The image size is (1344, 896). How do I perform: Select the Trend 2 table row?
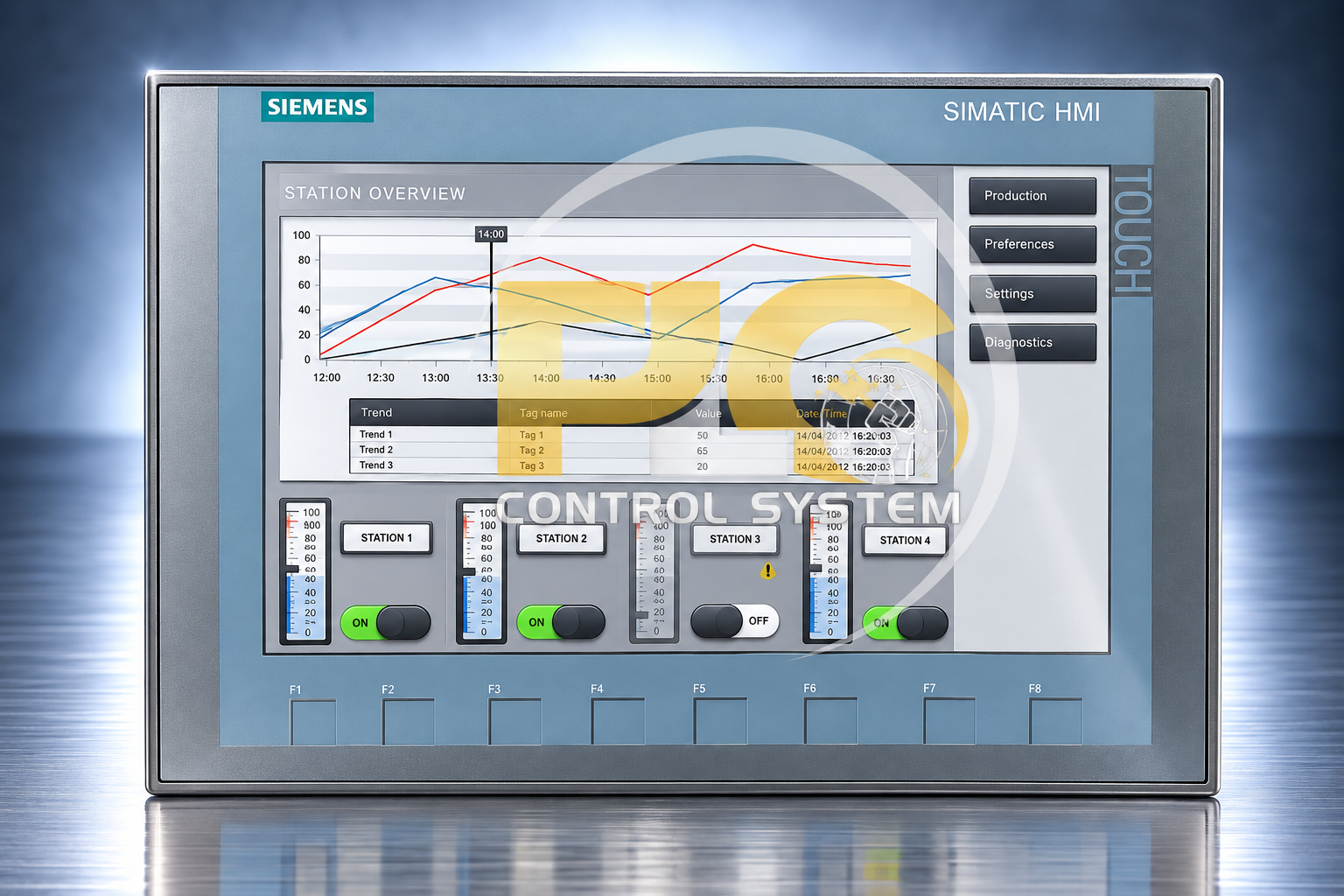click(x=632, y=451)
